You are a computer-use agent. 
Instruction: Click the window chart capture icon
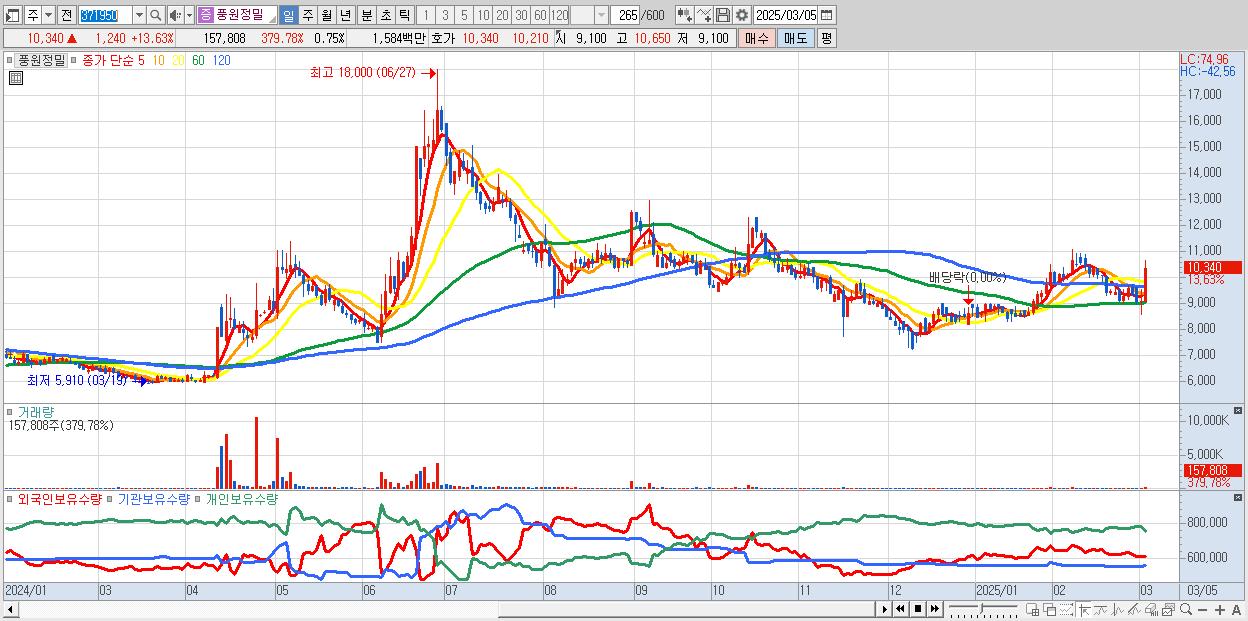coord(1168,609)
